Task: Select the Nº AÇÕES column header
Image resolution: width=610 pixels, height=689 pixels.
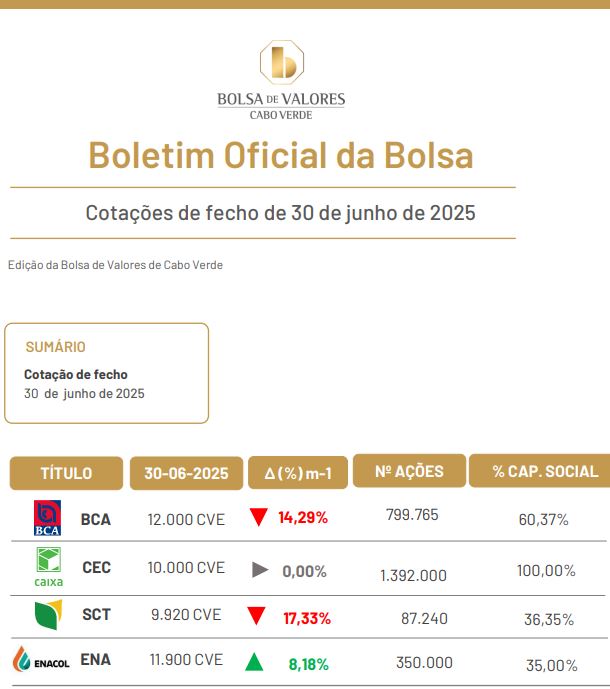Action: click(x=409, y=471)
